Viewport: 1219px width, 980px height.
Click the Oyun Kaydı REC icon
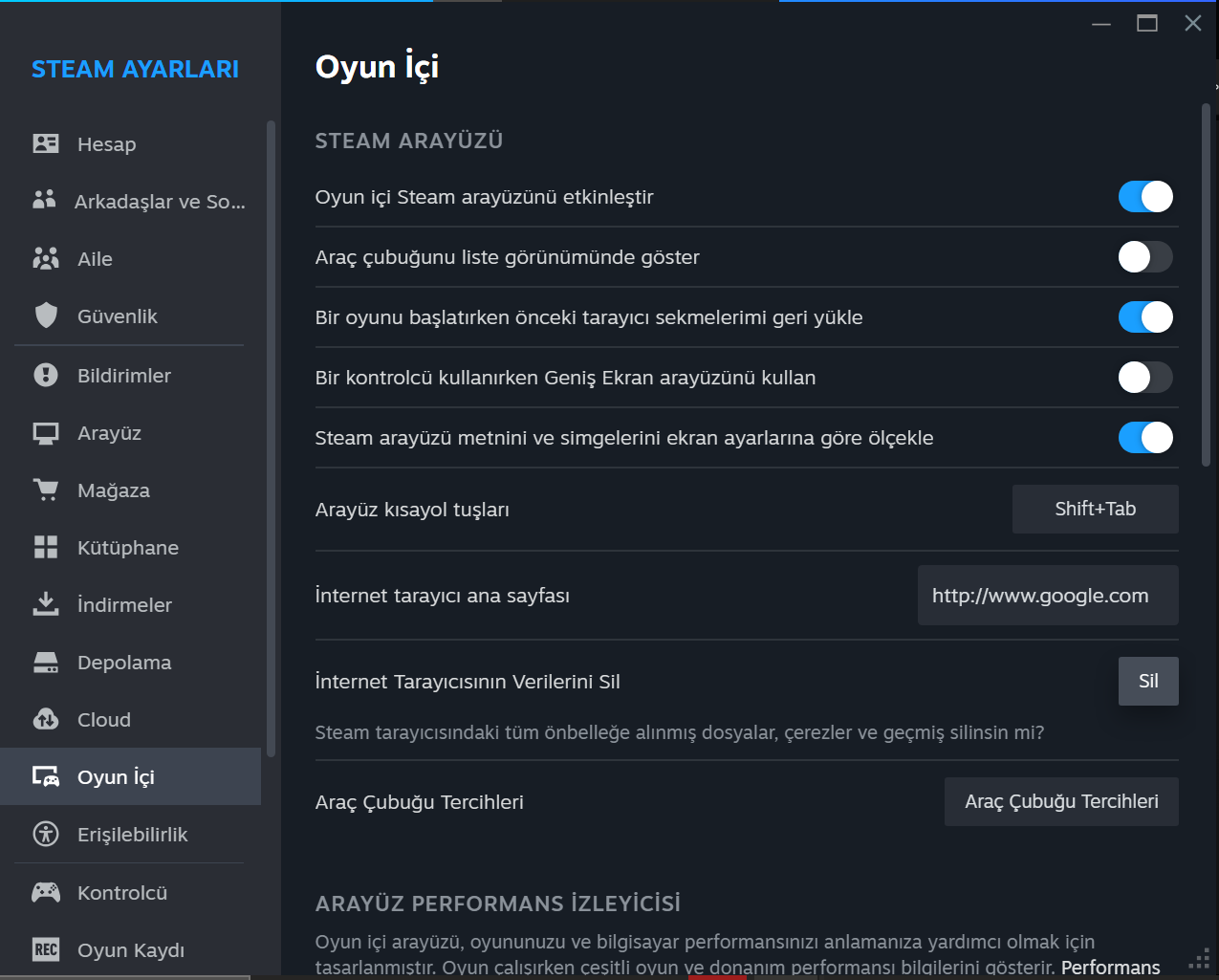pos(46,949)
